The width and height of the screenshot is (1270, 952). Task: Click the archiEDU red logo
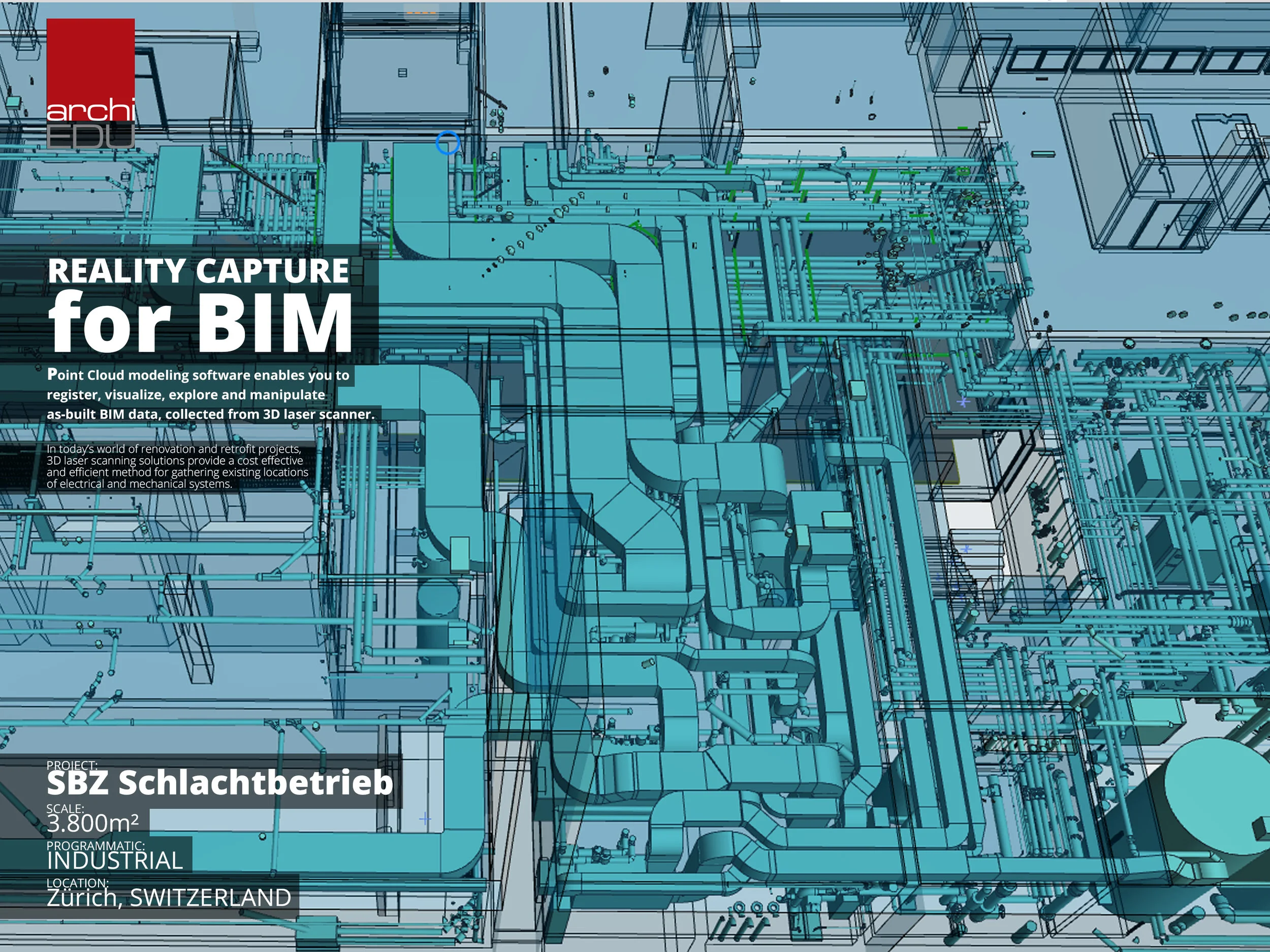(x=91, y=83)
